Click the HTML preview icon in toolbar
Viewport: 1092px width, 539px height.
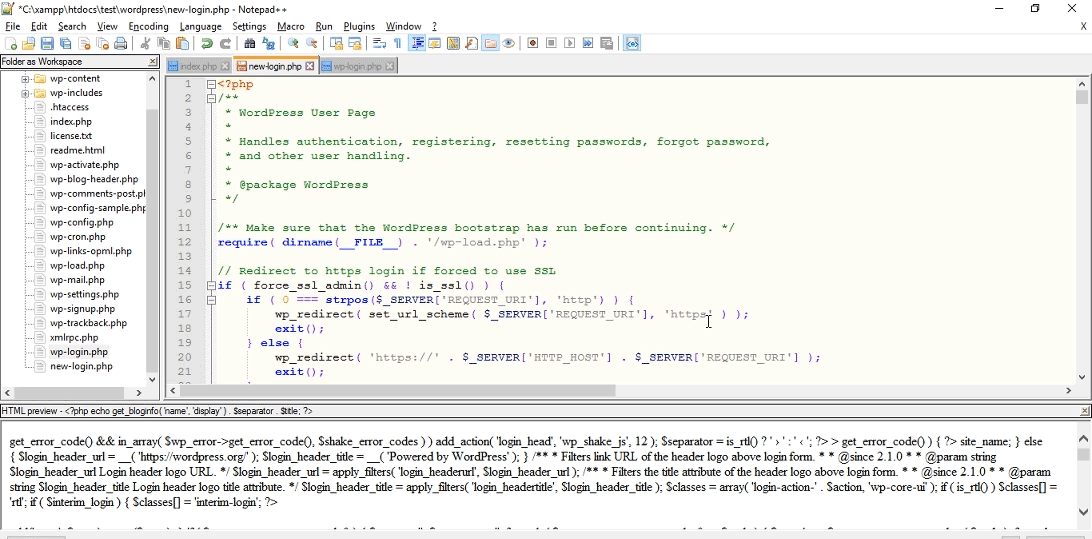tap(632, 44)
